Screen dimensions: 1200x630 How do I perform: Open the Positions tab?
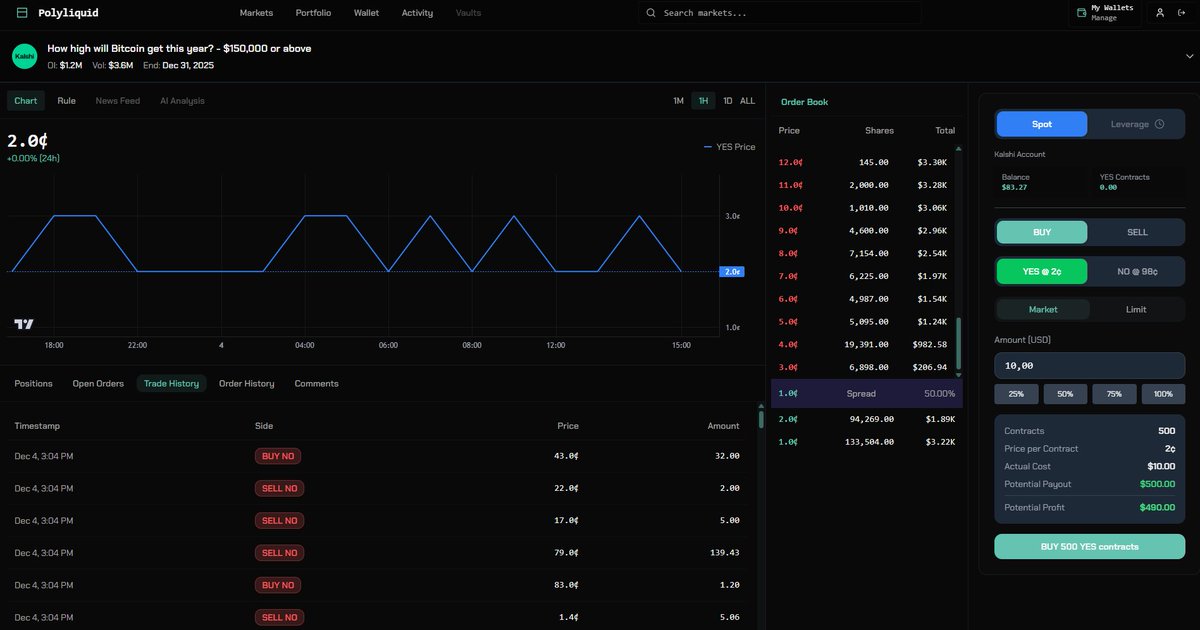pyautogui.click(x=34, y=384)
